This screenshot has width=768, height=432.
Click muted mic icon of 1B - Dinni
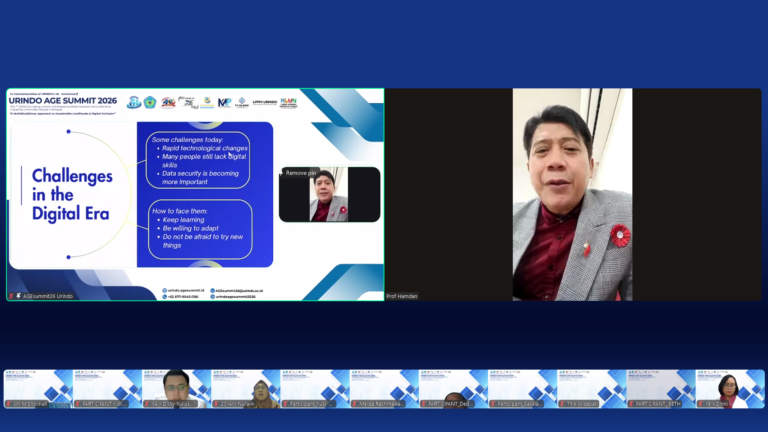[x=700, y=404]
